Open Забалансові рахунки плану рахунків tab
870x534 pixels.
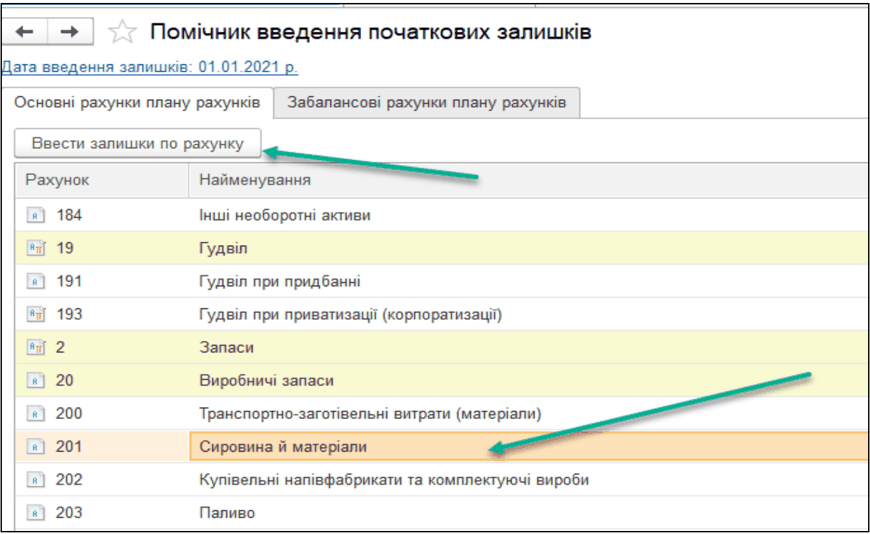click(426, 102)
